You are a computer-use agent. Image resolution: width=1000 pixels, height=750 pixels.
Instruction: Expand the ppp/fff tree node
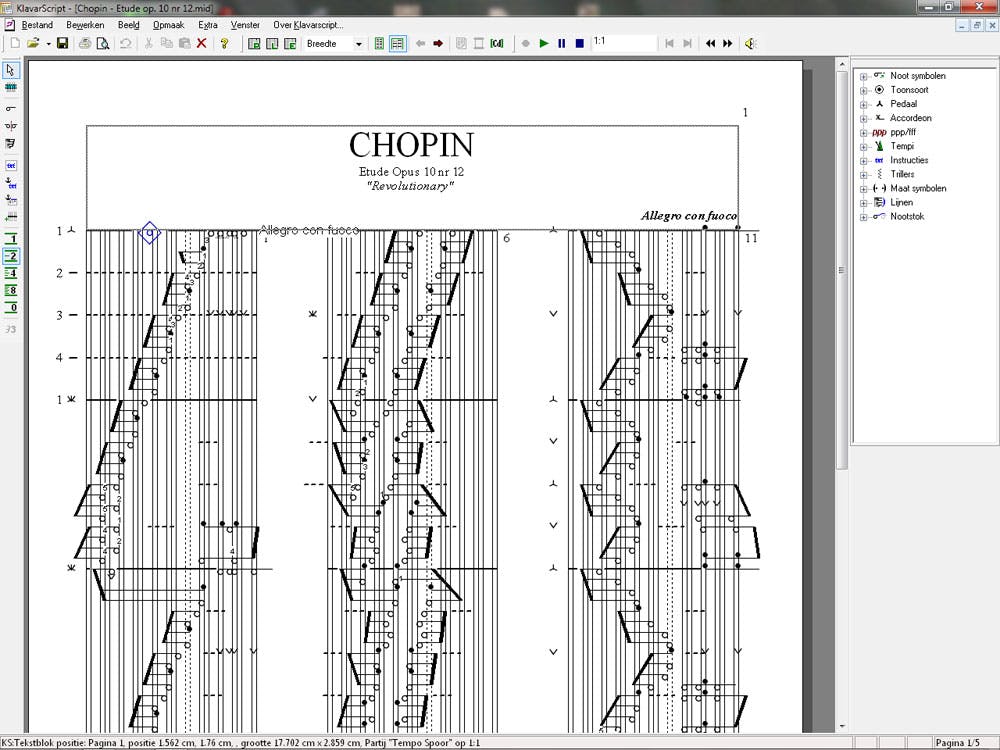click(864, 133)
